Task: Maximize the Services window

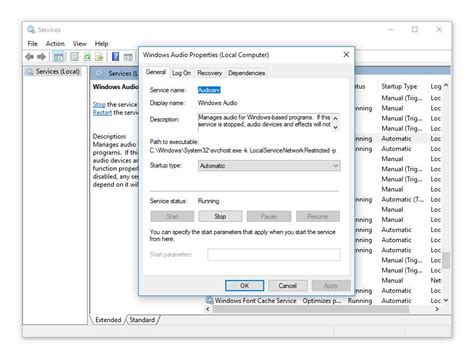Action: (x=415, y=29)
